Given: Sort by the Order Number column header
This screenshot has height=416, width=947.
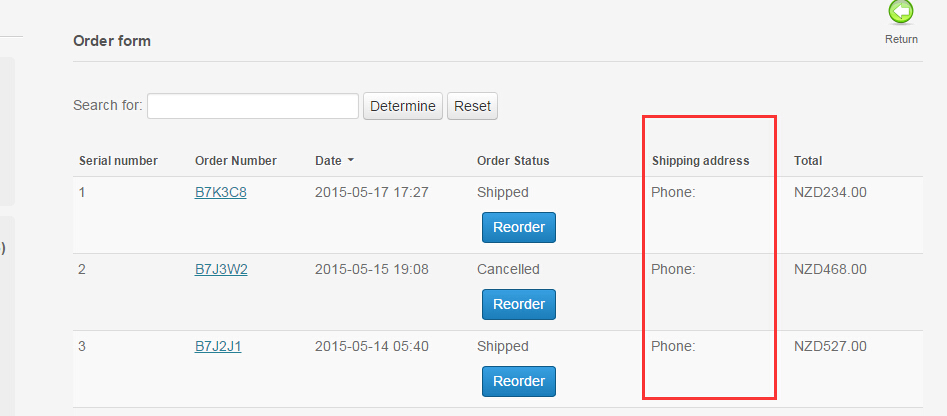Looking at the screenshot, I should click(236, 161).
